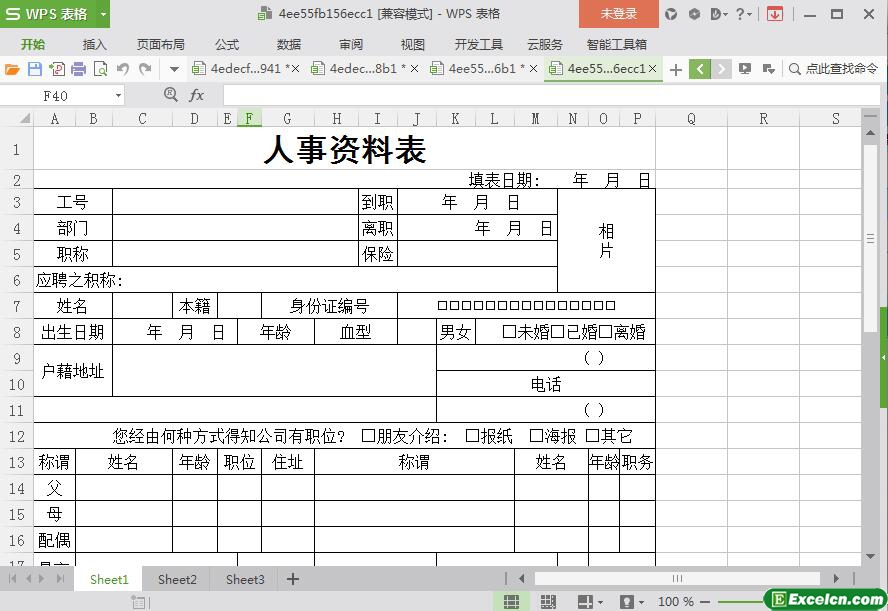Open new document tab with plus button
The image size is (888, 611).
pyautogui.click(x=676, y=69)
